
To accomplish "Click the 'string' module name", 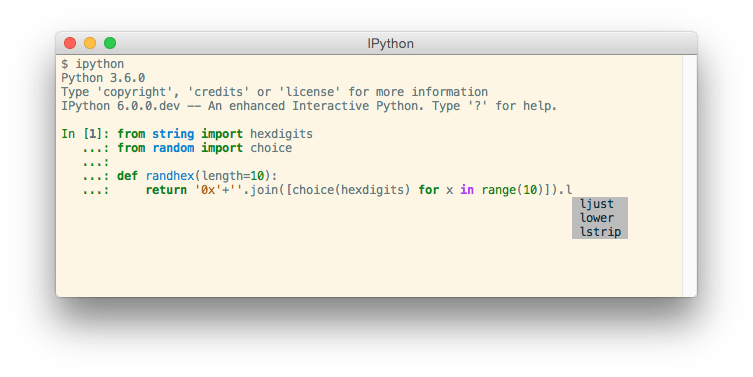I will [173, 134].
